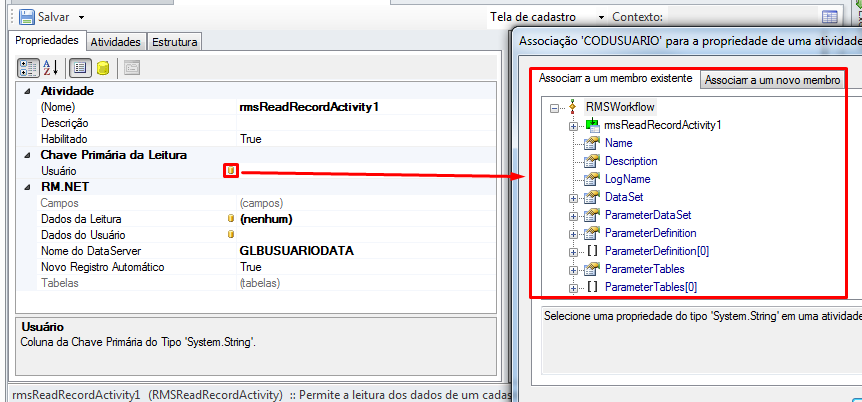Select the DataSet member in the tree
862x402 pixels.
tap(624, 196)
